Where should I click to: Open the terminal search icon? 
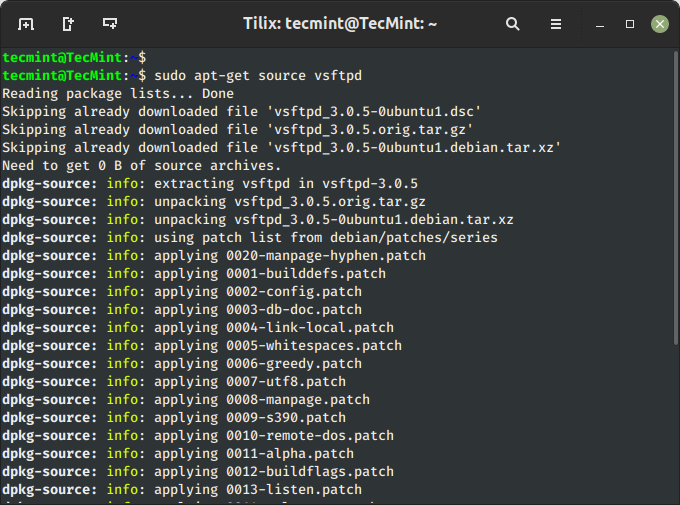(x=513, y=24)
